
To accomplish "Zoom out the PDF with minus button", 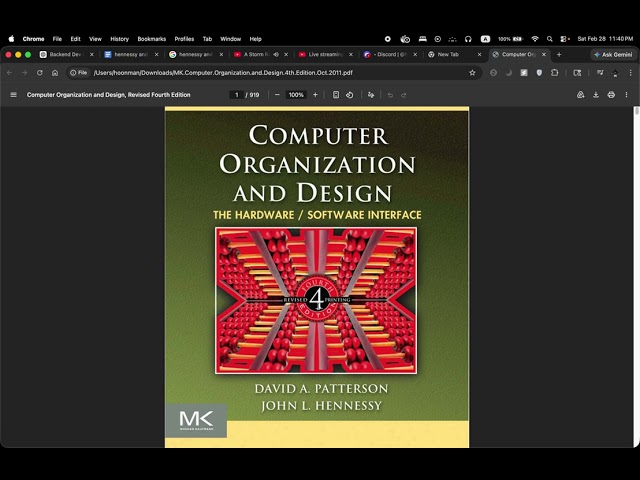I will [x=277, y=95].
